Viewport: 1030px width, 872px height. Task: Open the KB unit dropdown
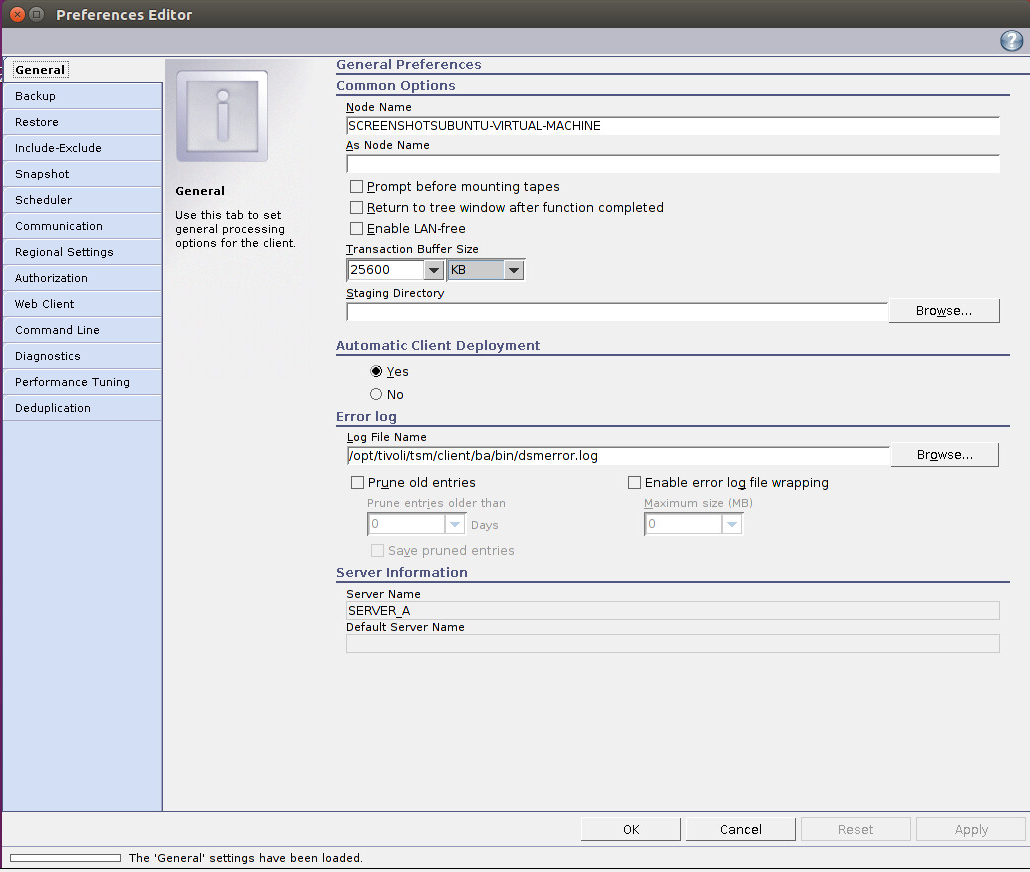tap(513, 270)
